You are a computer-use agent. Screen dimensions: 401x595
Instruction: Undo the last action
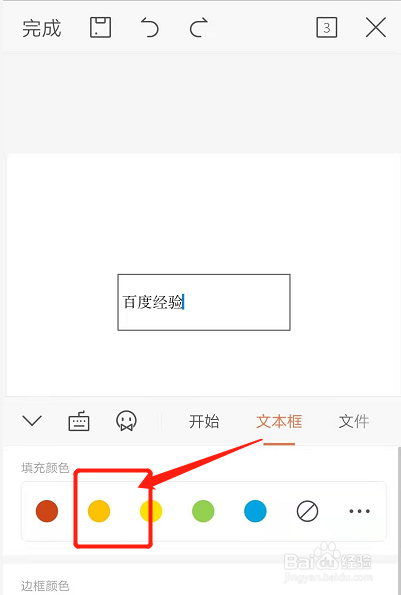(x=149, y=28)
